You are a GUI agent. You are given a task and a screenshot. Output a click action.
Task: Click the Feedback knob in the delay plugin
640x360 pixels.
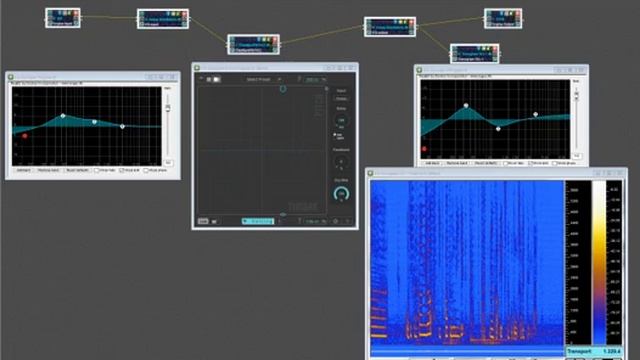tap(341, 162)
